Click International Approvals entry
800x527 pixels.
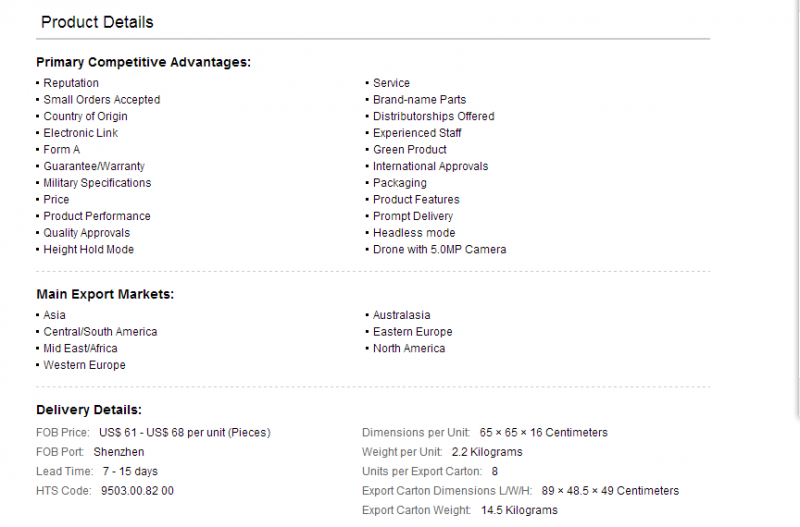tap(430, 166)
